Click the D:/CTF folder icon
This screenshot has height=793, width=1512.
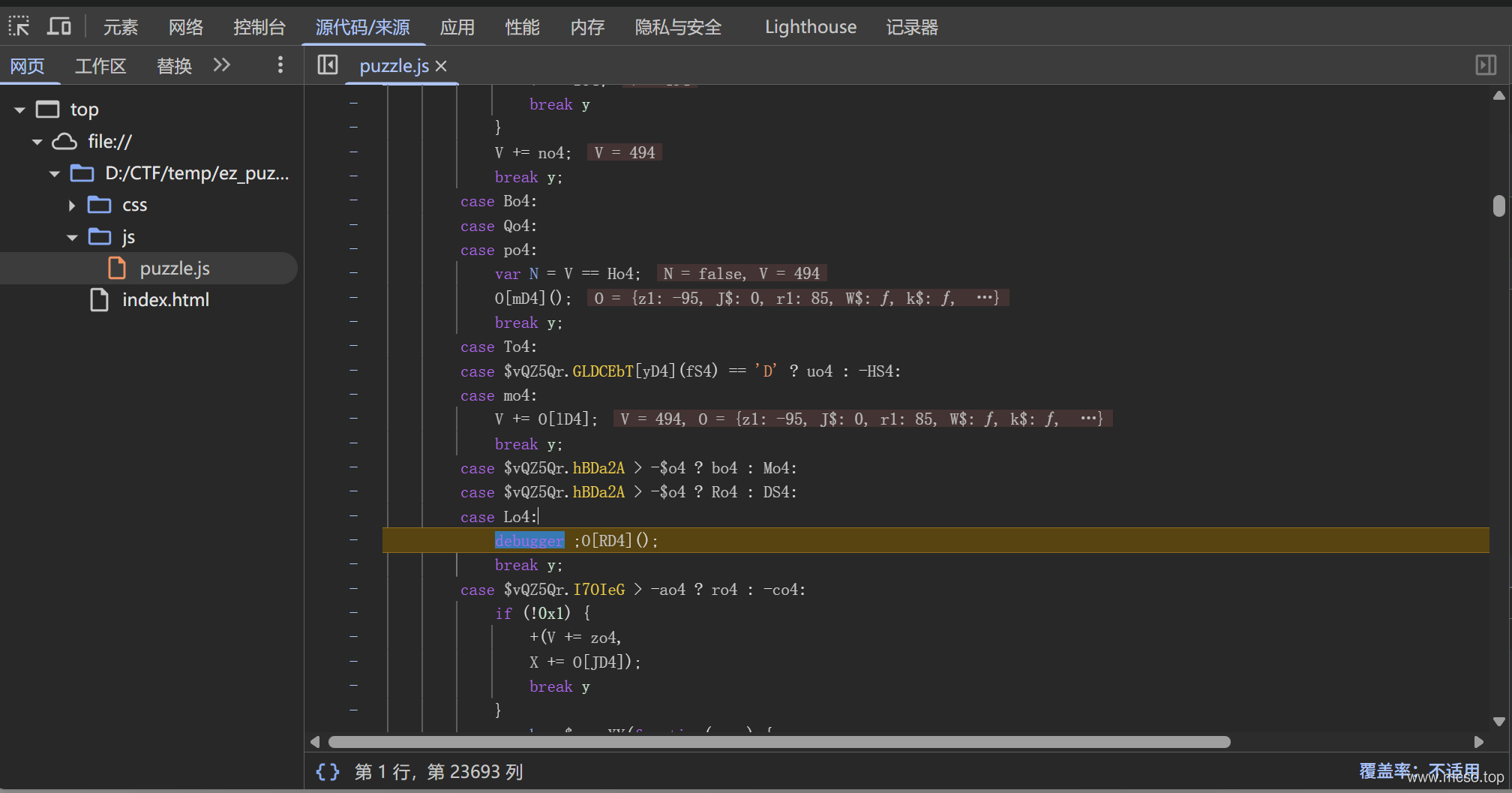82,173
